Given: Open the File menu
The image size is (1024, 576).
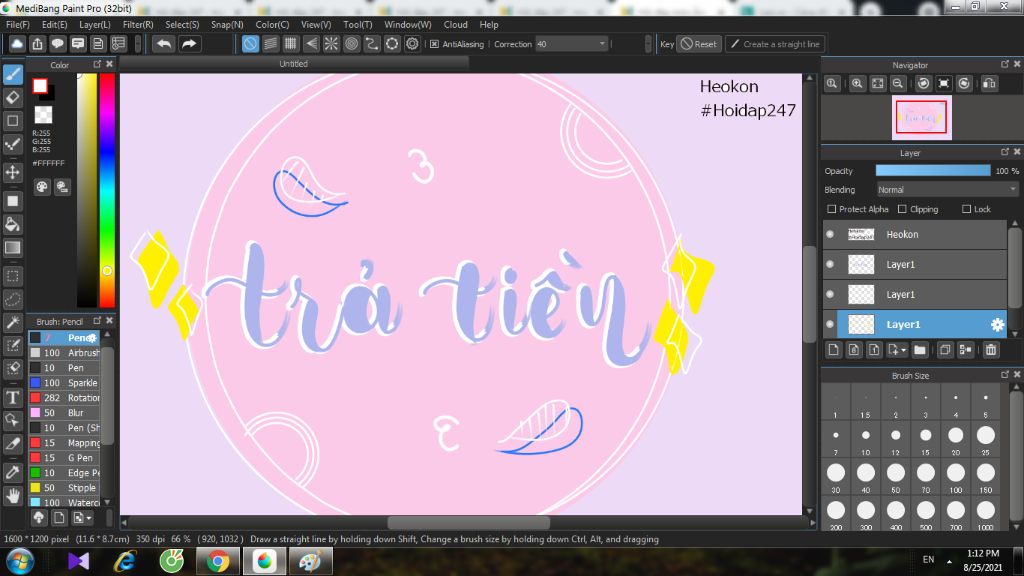Looking at the screenshot, I should (x=18, y=24).
